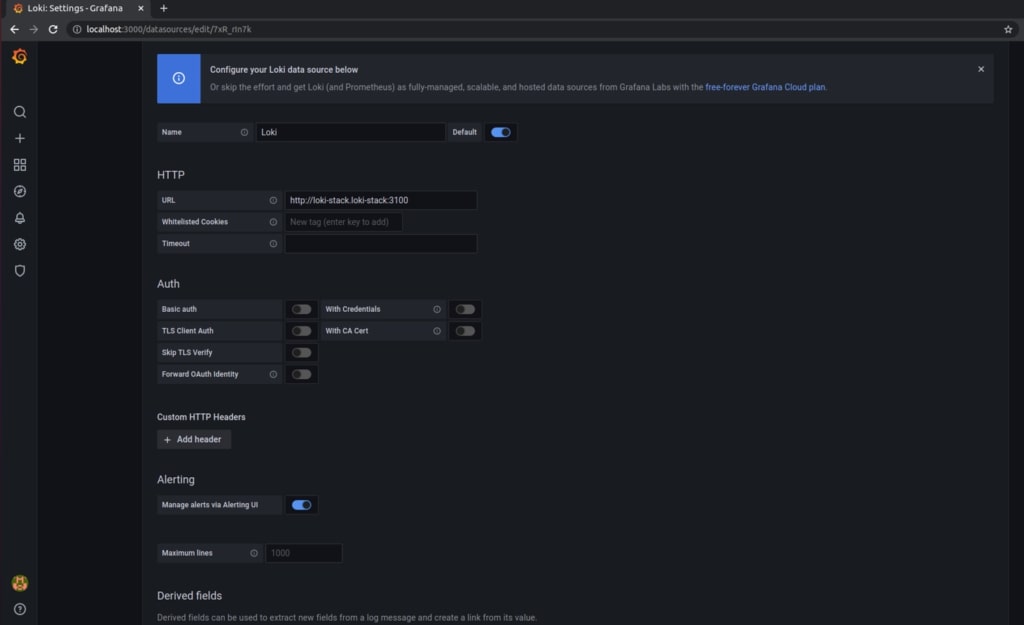This screenshot has width=1024, height=625.
Task: Turn on With CA Cert toggle
Action: 465,331
